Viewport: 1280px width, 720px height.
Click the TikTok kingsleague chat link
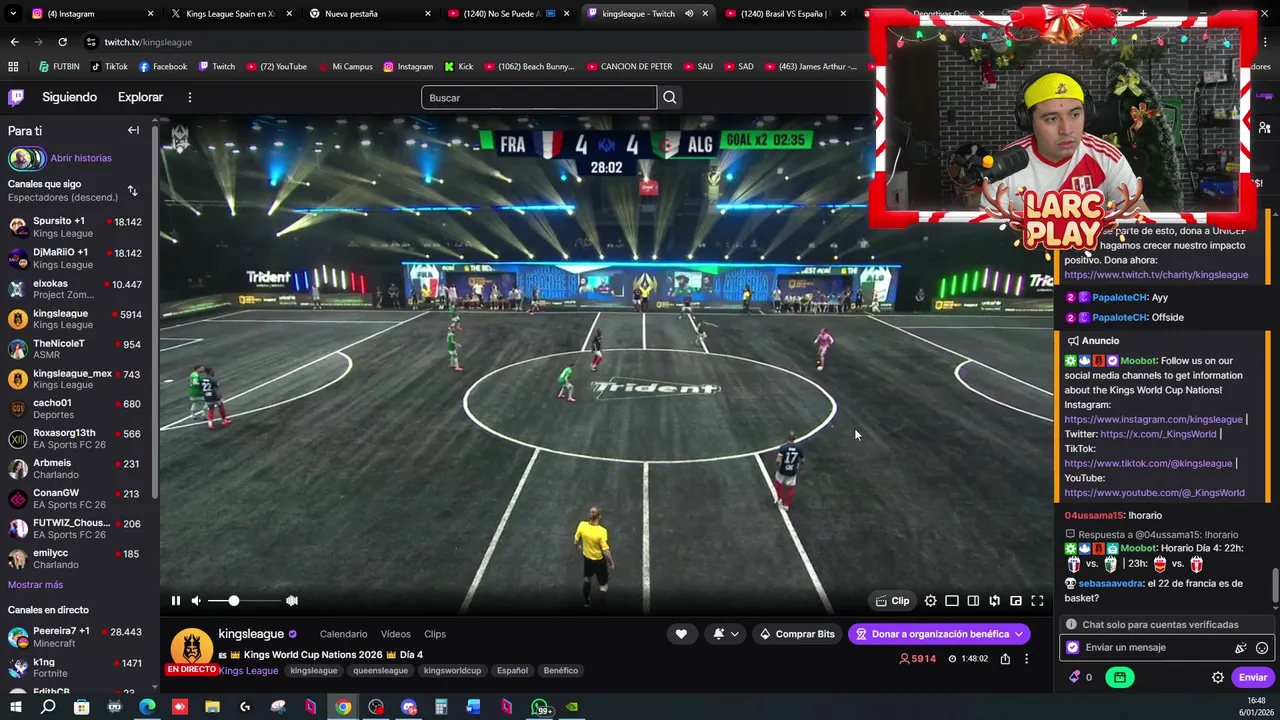[x=1148, y=464]
